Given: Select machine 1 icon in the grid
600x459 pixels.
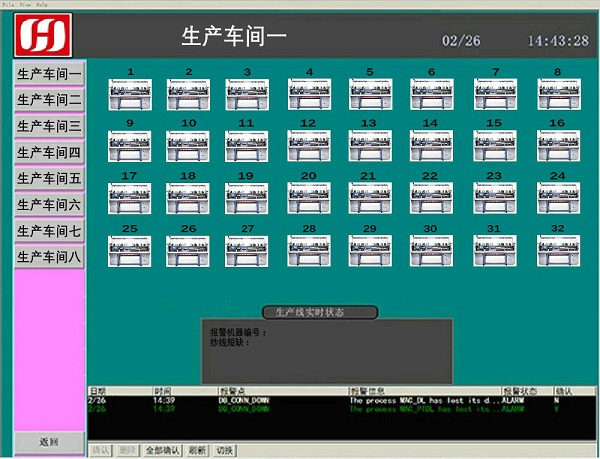Looking at the screenshot, I should click(x=129, y=94).
